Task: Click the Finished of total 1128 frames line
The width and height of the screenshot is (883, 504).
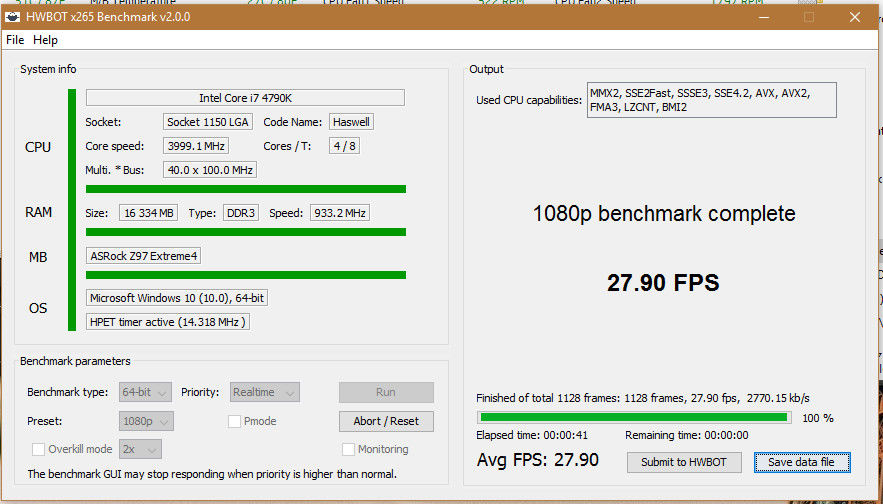Action: [643, 398]
